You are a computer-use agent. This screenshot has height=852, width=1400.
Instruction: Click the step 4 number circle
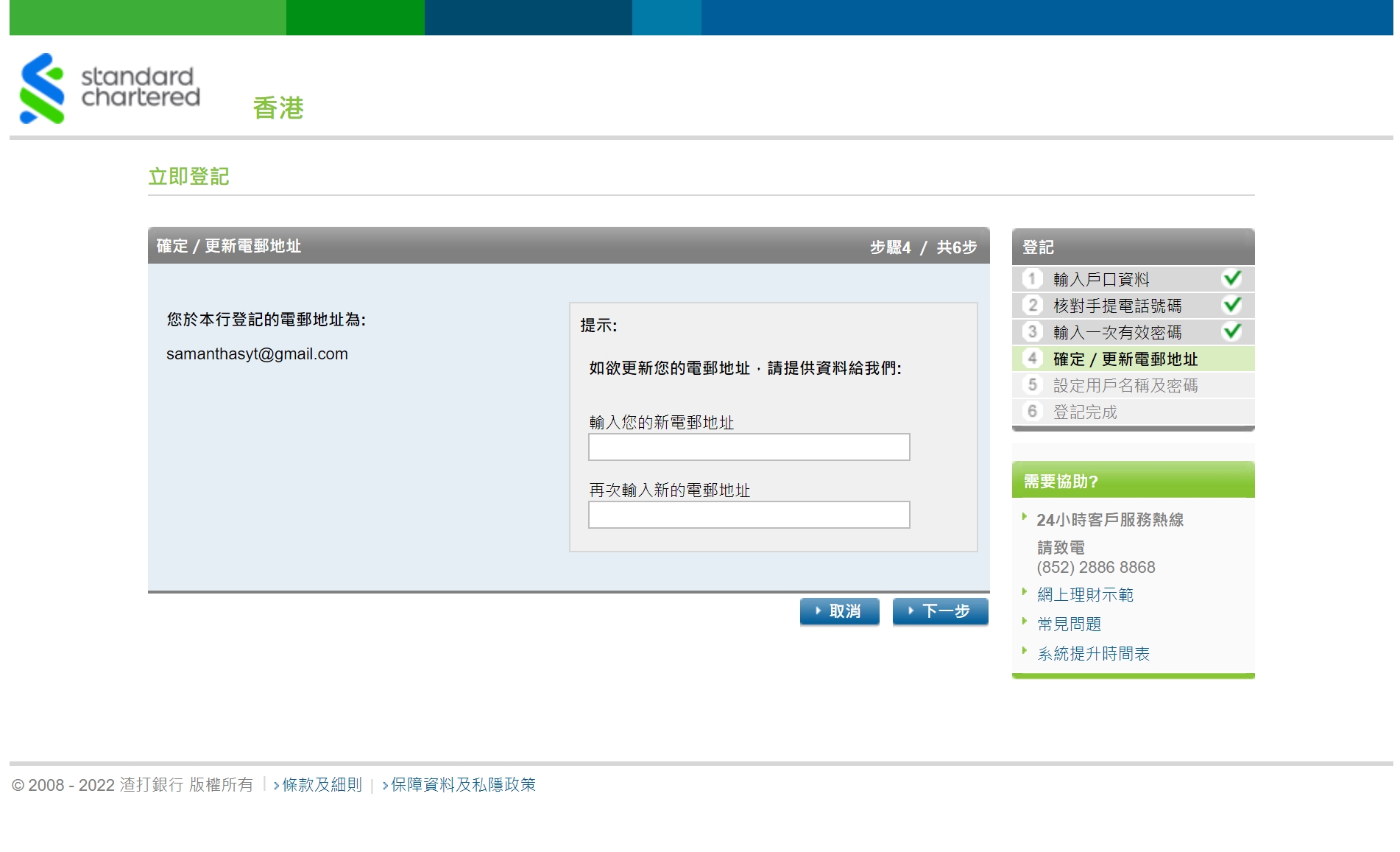[1032, 359]
